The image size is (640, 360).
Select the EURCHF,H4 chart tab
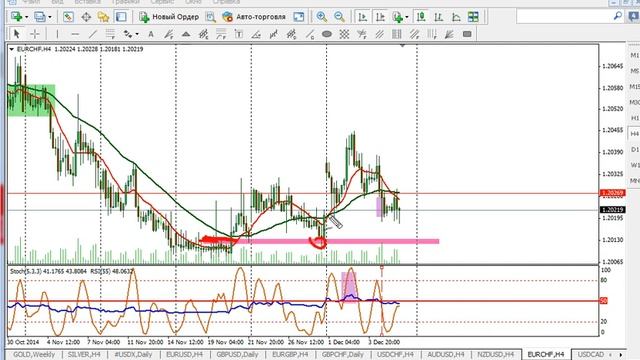546,354
